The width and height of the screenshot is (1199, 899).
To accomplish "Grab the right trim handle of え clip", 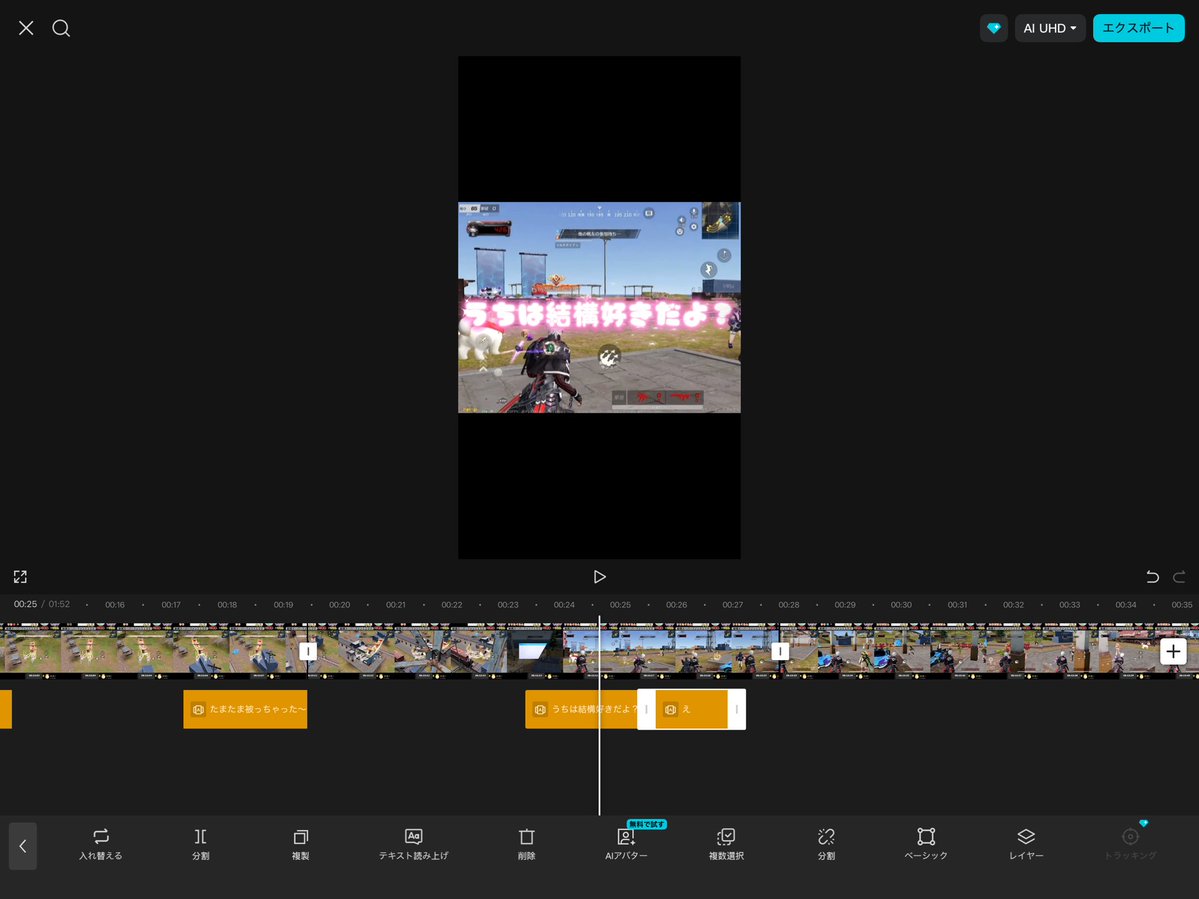I will 737,709.
